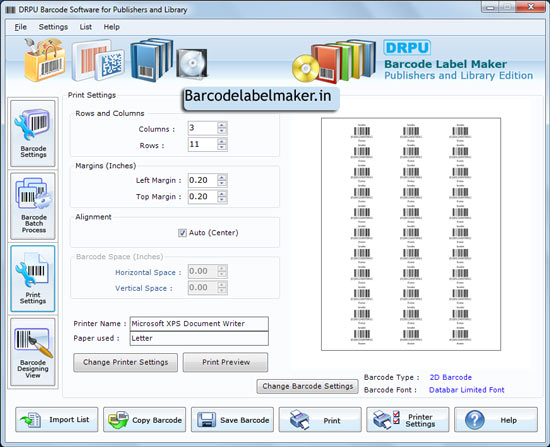Click the colored books and gold disc image
The height and width of the screenshot is (447, 550).
pyautogui.click(x=334, y=61)
